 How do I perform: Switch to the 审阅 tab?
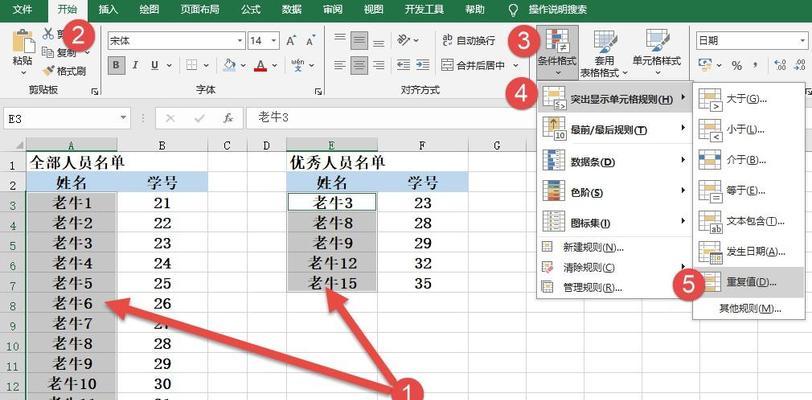332,9
